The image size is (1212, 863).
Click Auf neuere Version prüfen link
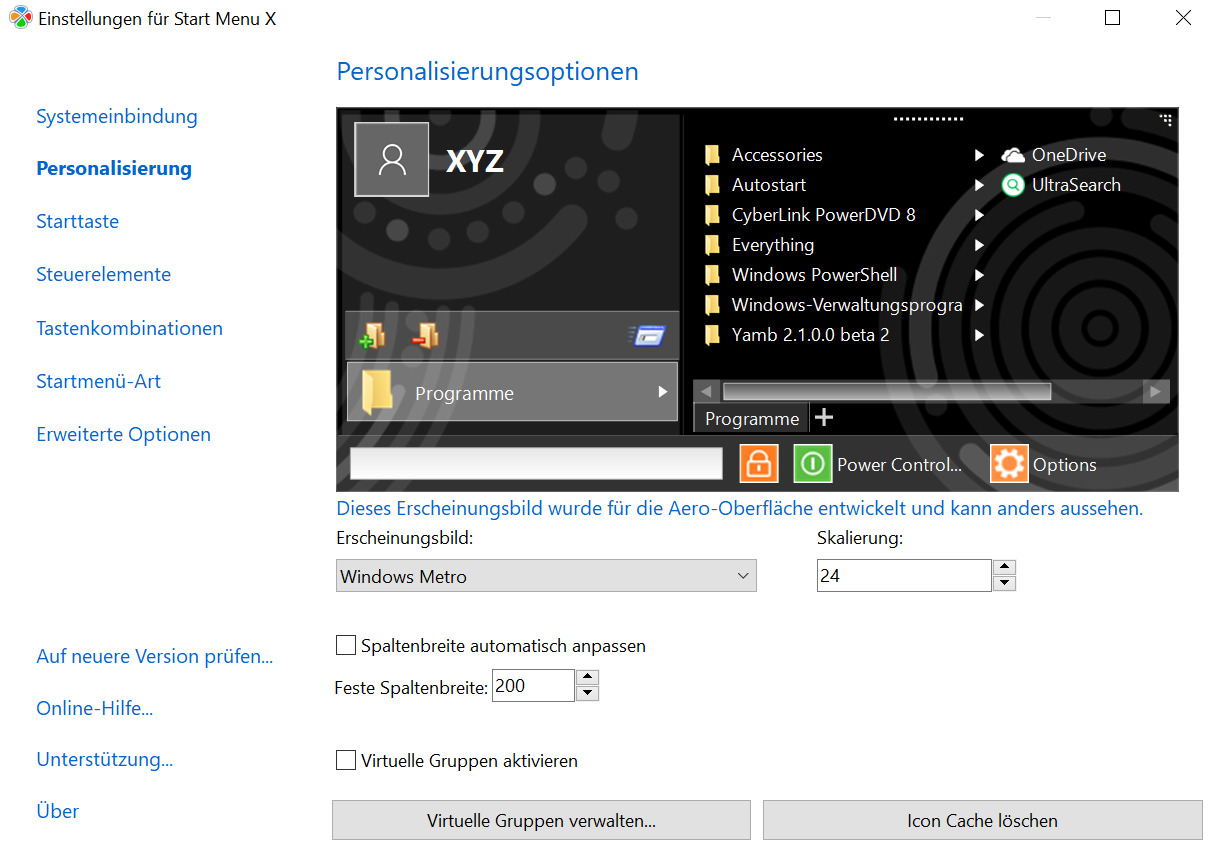coord(154,656)
